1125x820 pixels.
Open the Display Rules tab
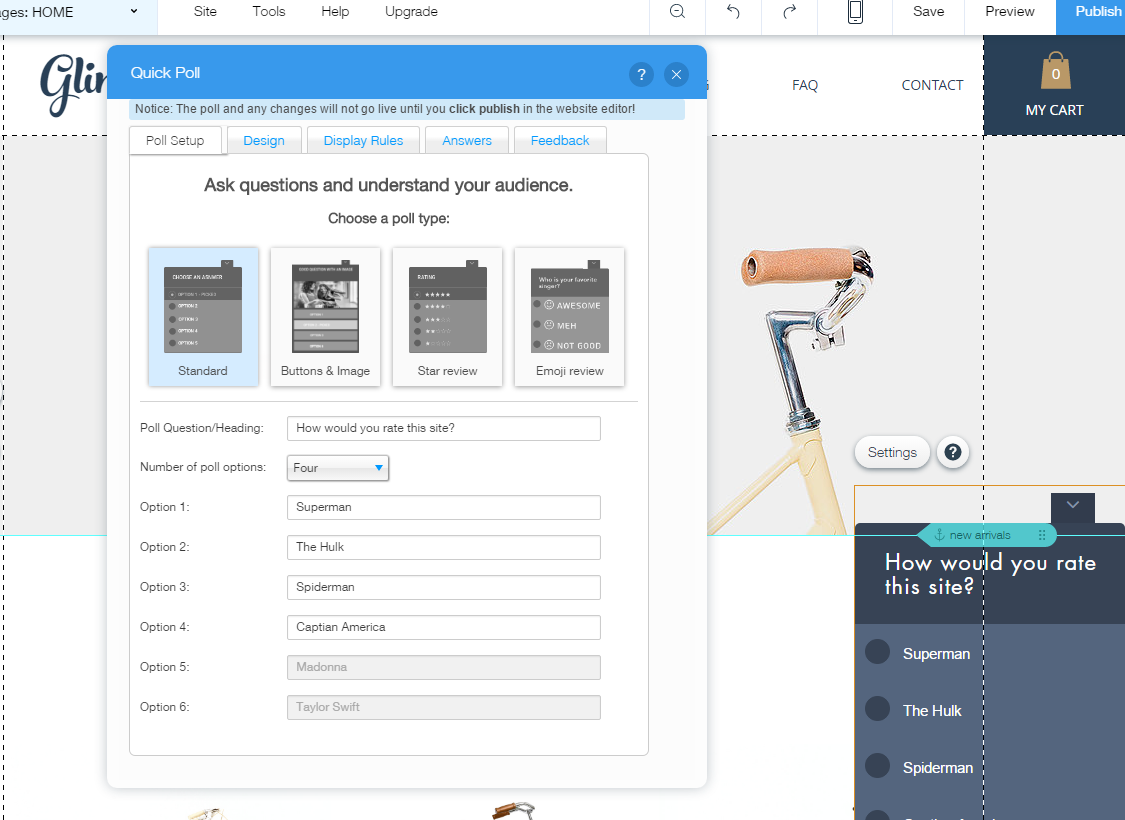(363, 141)
